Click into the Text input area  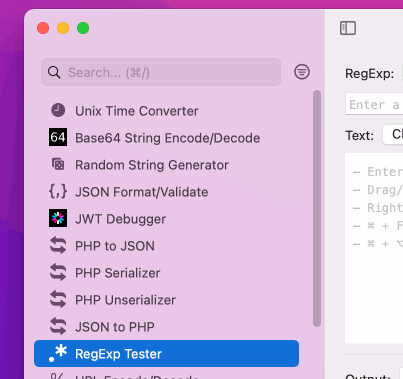pos(374,248)
